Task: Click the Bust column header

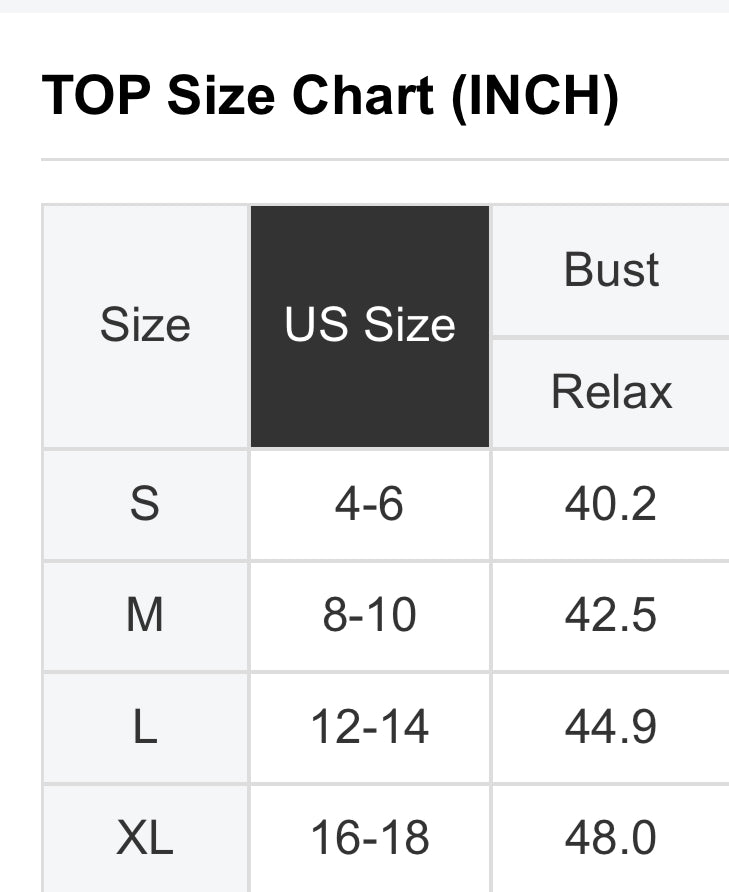Action: click(x=611, y=270)
